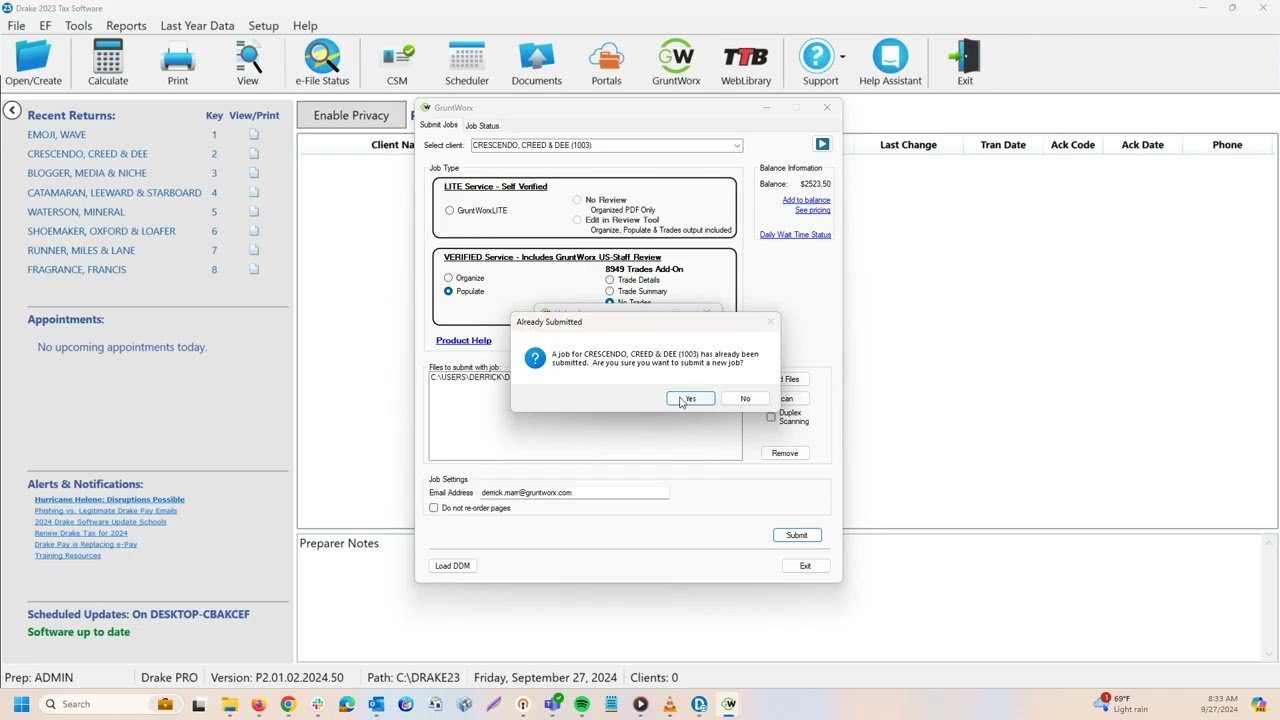Click the Load DDM button
The image size is (1280, 720).
click(452, 566)
